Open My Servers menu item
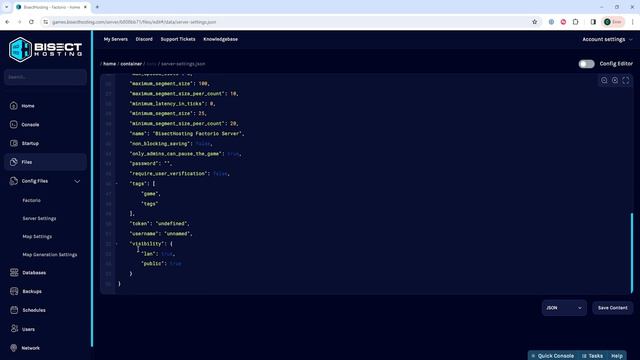Viewport: 640px width, 360px height. tap(116, 39)
